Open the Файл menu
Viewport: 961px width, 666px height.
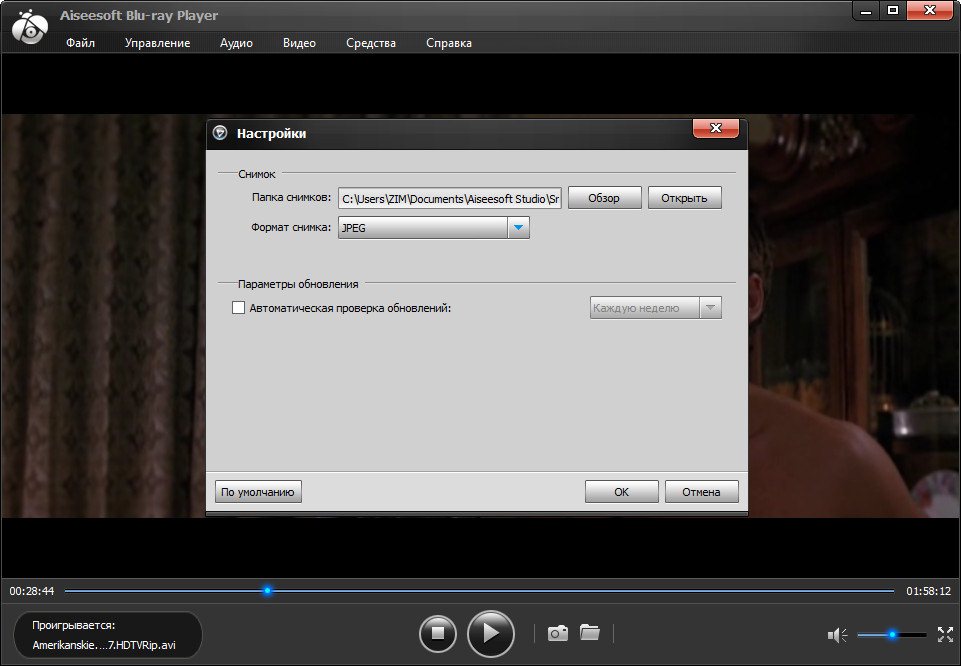tap(80, 43)
